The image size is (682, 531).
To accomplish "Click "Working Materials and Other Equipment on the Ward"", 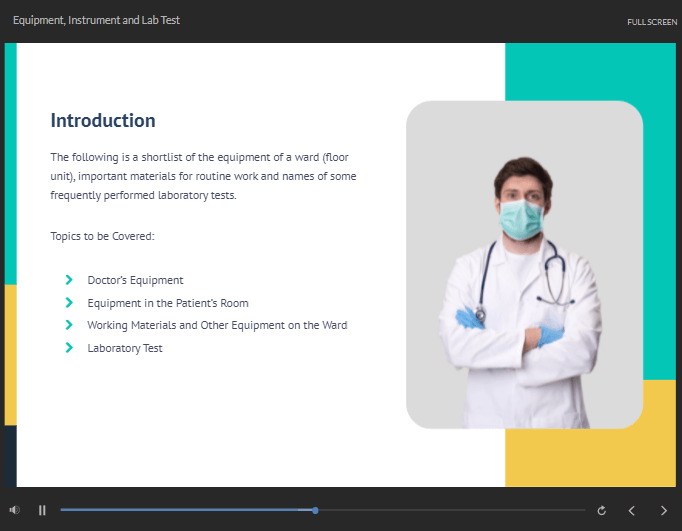I will [x=217, y=325].
